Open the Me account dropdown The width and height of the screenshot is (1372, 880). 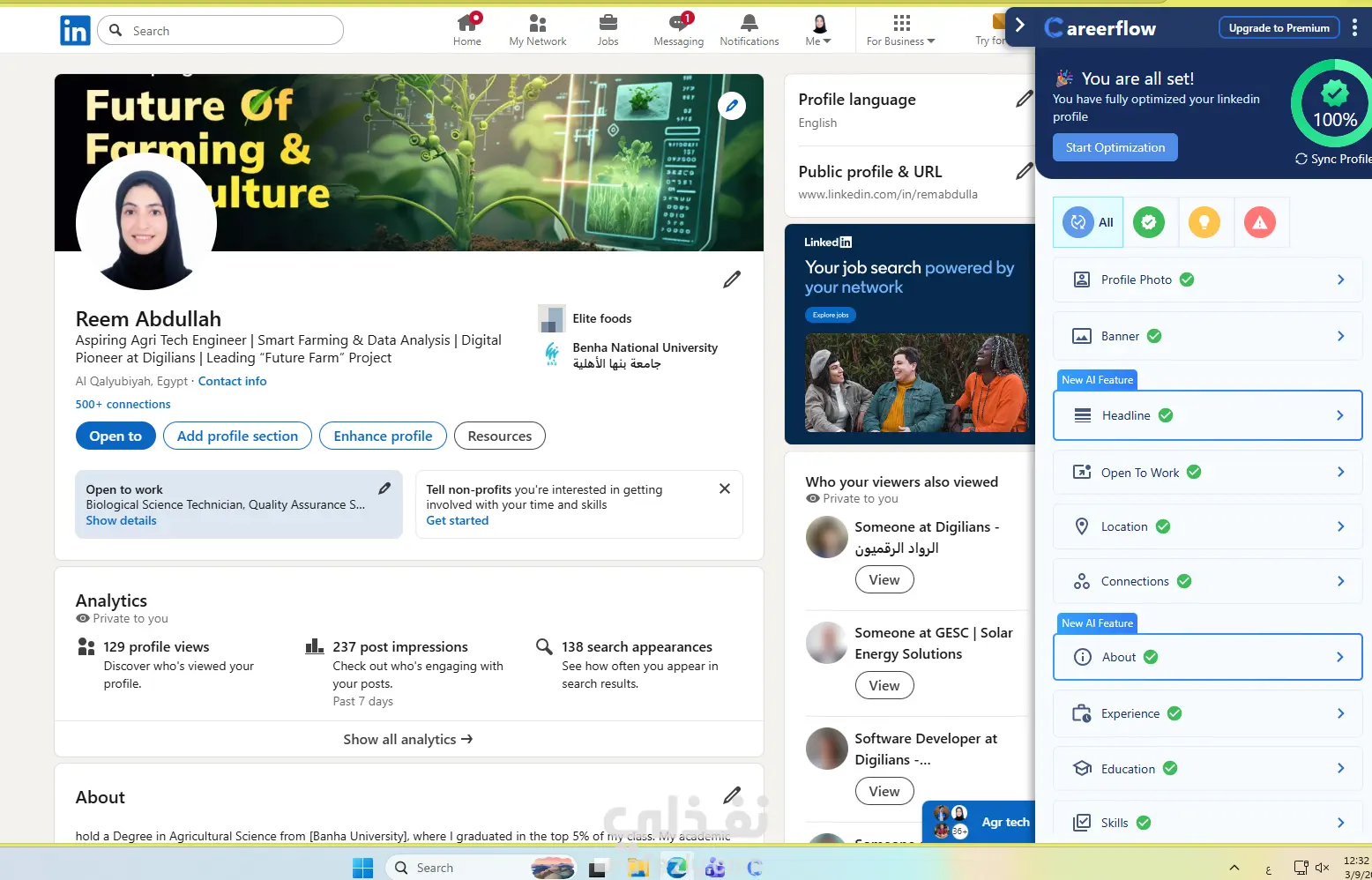pos(818,30)
